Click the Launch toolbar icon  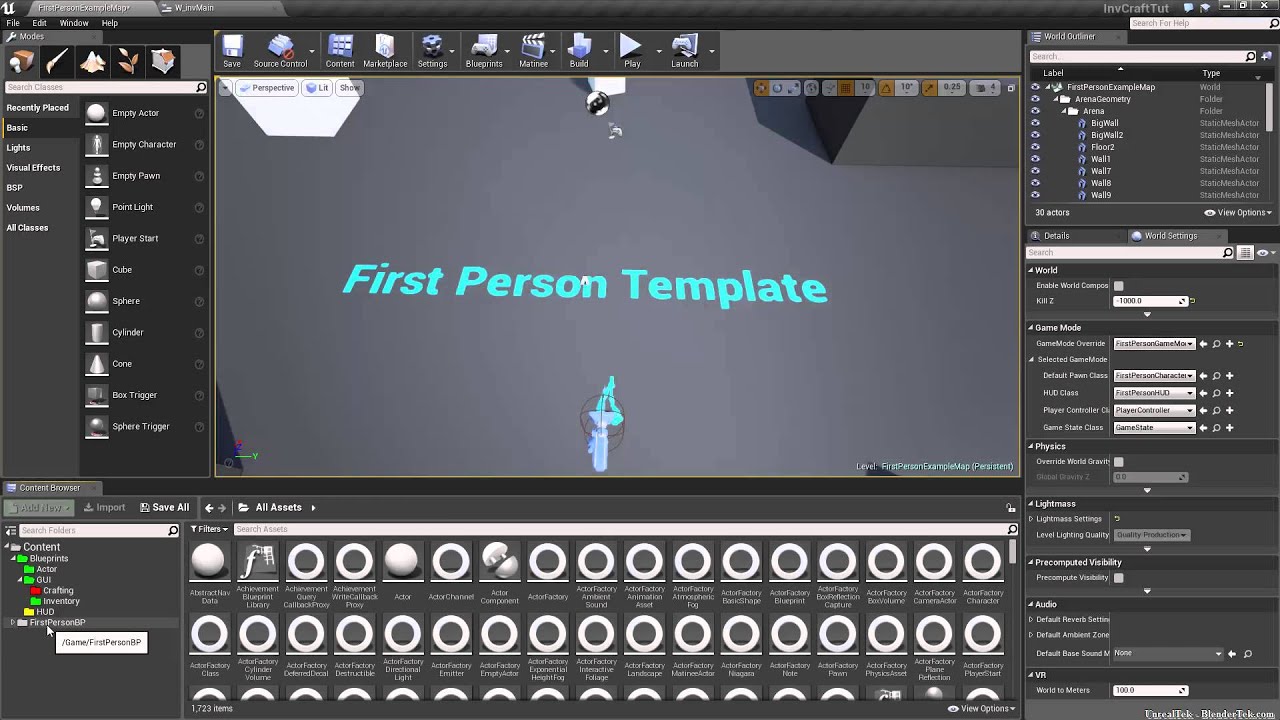[685, 51]
